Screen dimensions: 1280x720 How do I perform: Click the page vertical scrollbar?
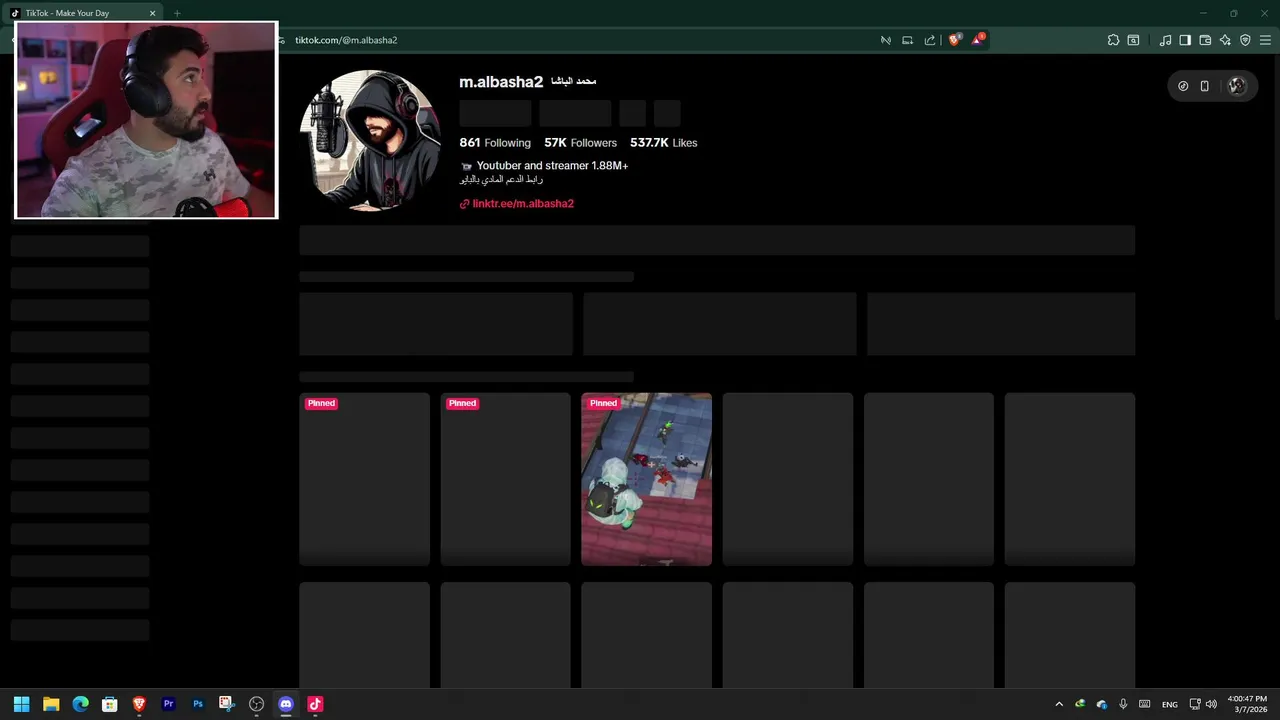click(x=1275, y=190)
